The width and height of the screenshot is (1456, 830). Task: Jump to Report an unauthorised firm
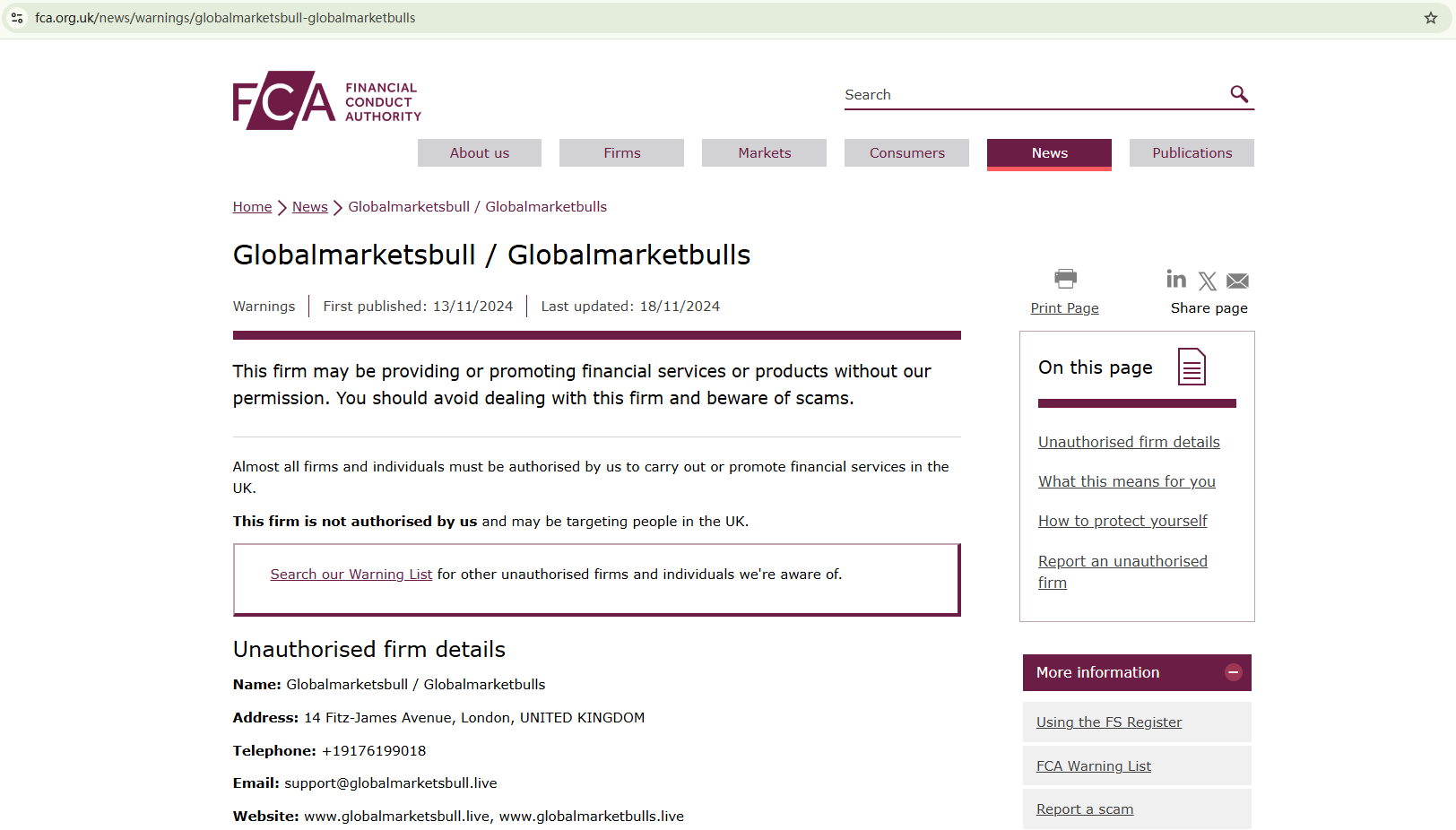point(1122,572)
